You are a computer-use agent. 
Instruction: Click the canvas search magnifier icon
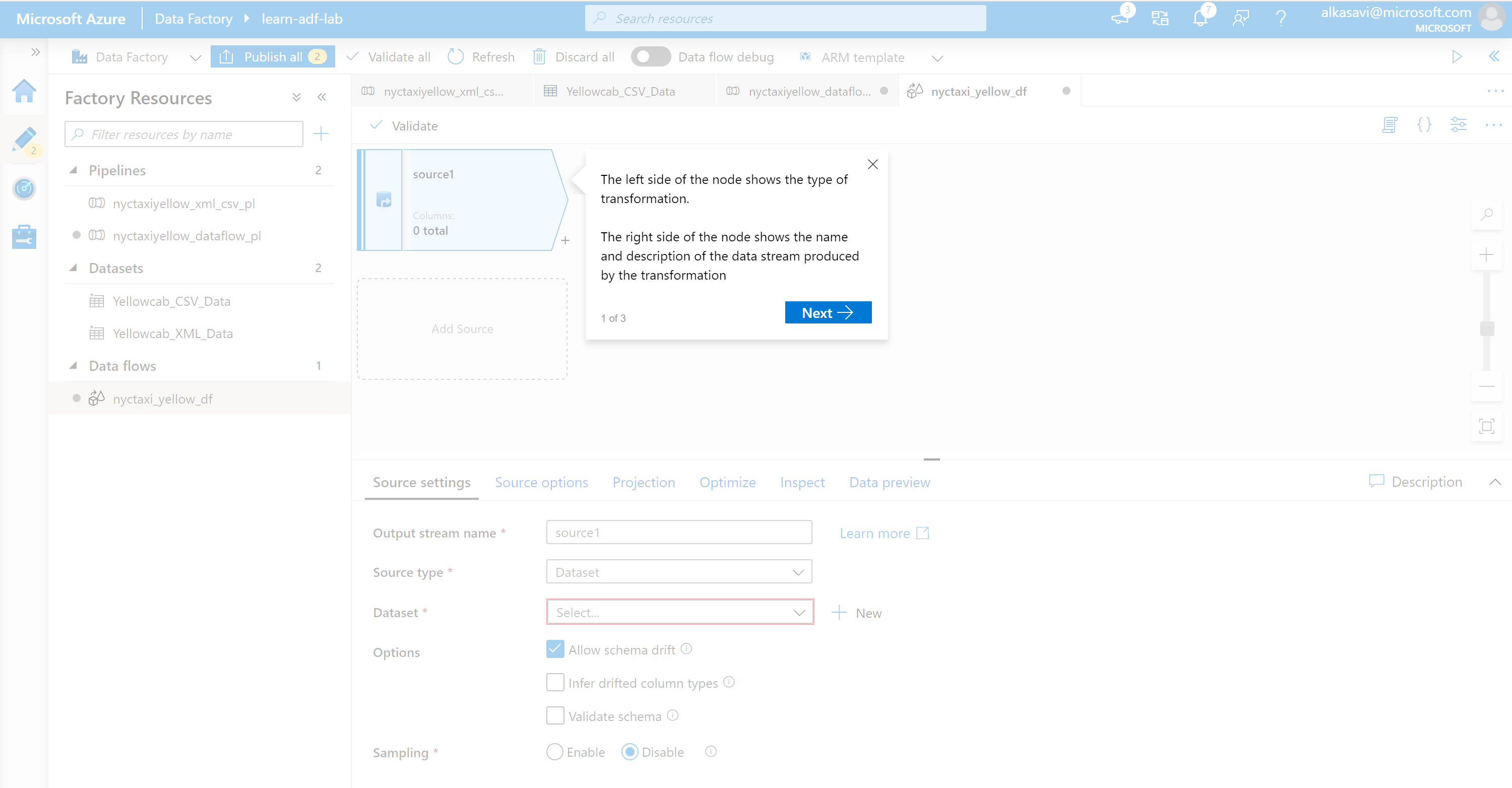coord(1486,214)
